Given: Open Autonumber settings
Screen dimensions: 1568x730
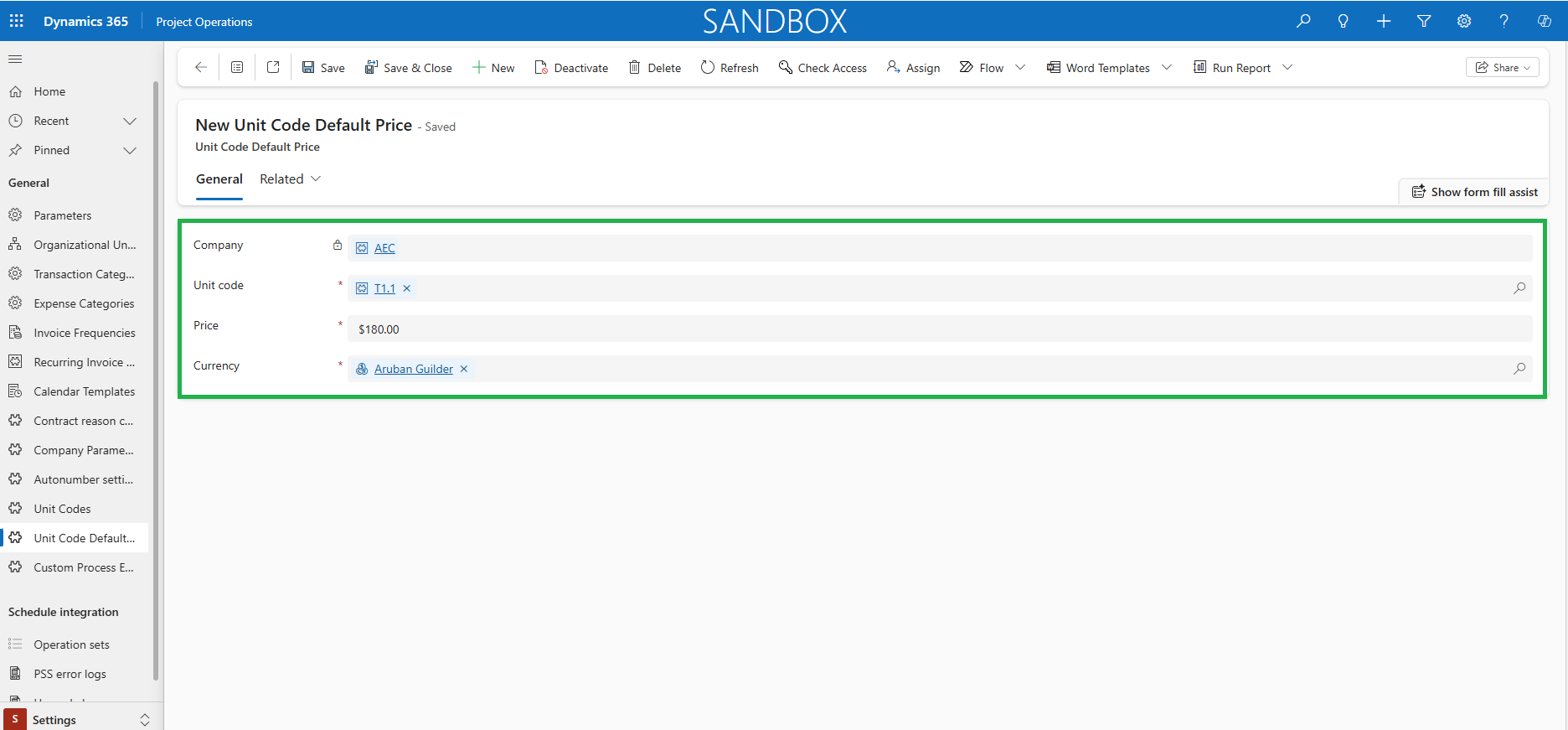Looking at the screenshot, I should pos(75,479).
